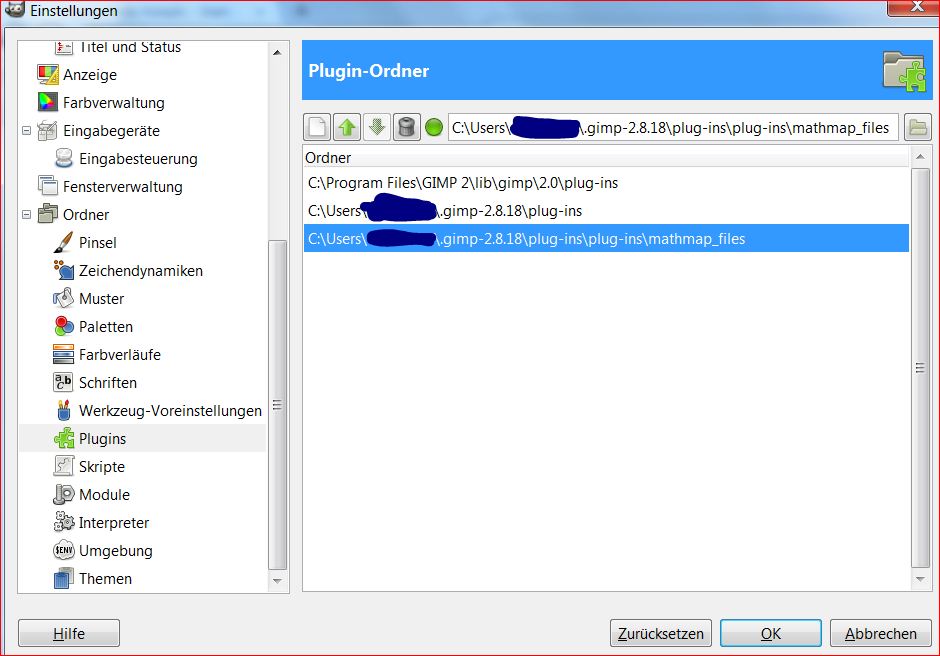Click the new folder entry icon
Image resolution: width=940 pixels, height=656 pixels.
317,127
